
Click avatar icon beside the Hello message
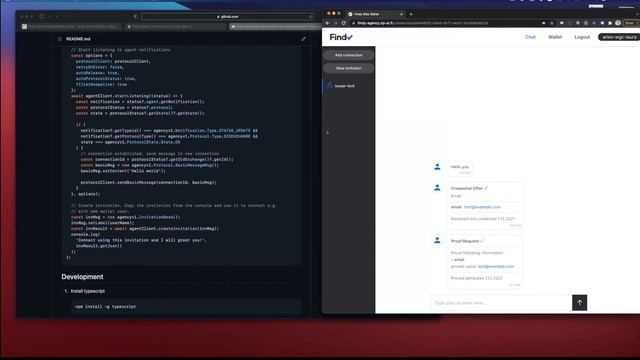437,167
